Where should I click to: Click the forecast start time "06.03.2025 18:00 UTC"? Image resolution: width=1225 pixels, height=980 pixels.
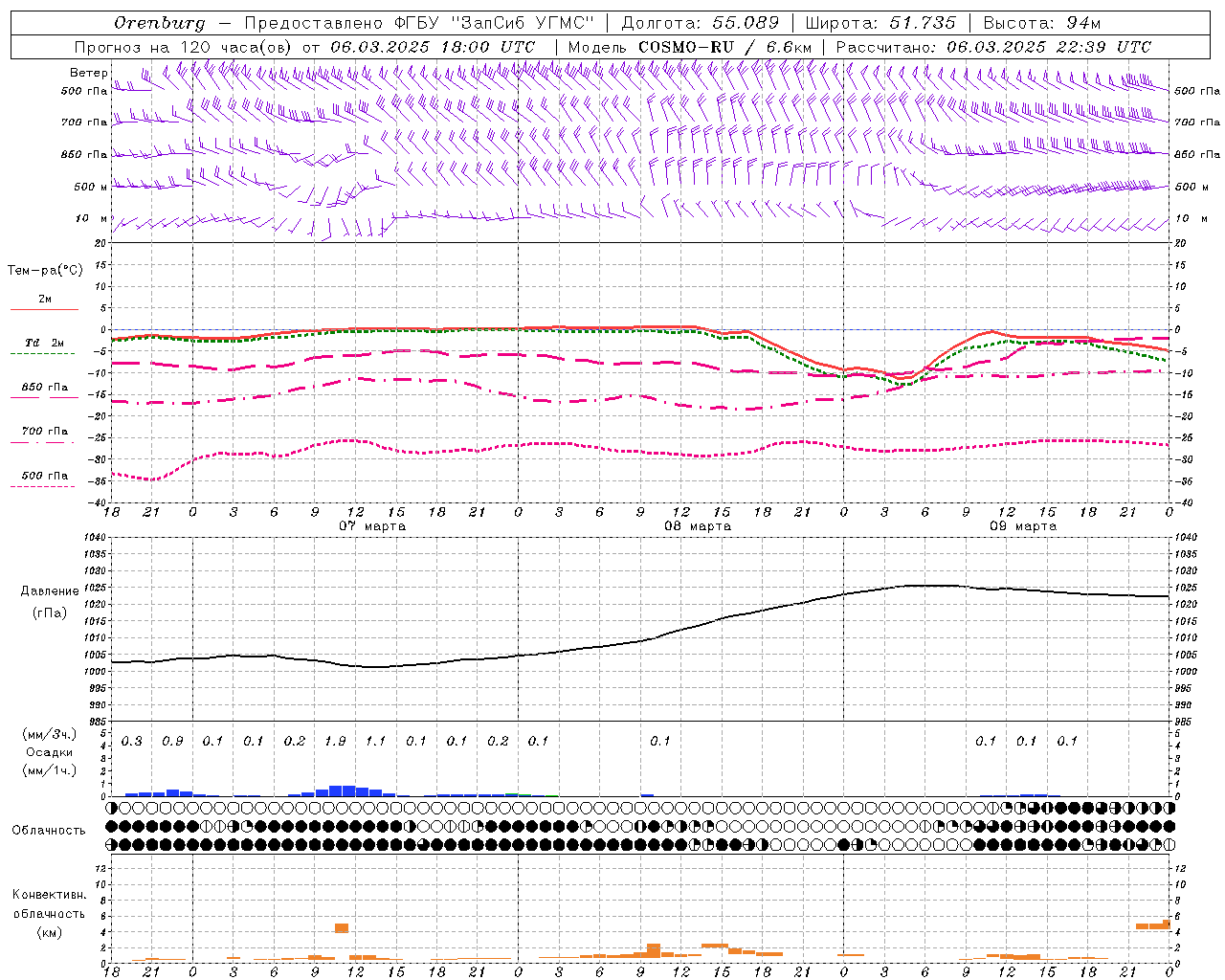[x=433, y=47]
